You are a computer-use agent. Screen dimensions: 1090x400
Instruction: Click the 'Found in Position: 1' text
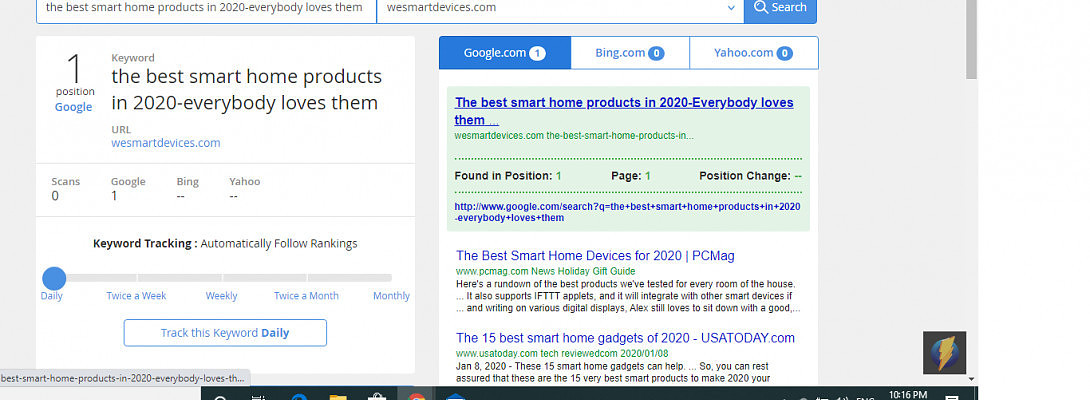507,176
